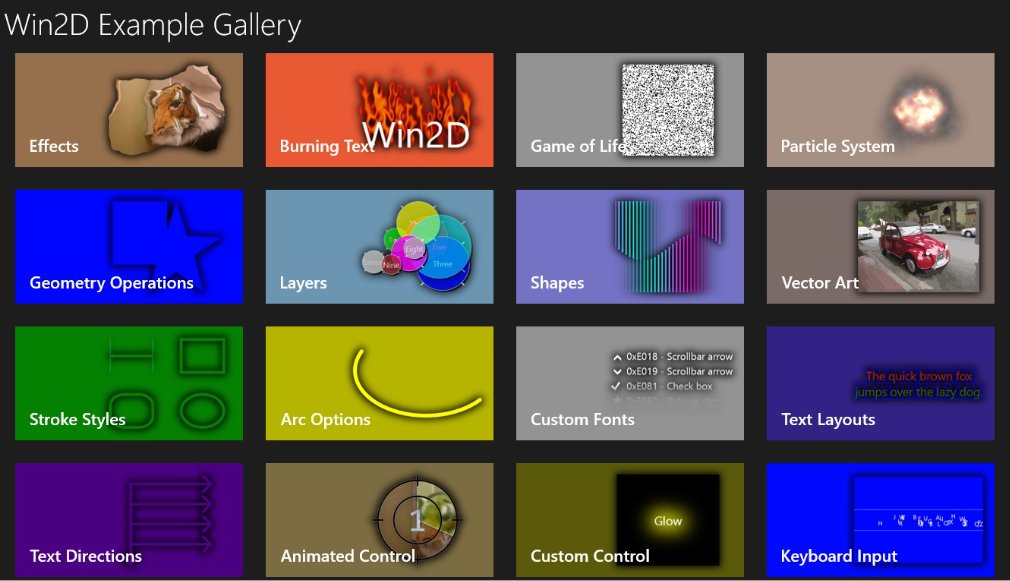Open the Arc Options demo
This screenshot has width=1010, height=581.
[379, 383]
